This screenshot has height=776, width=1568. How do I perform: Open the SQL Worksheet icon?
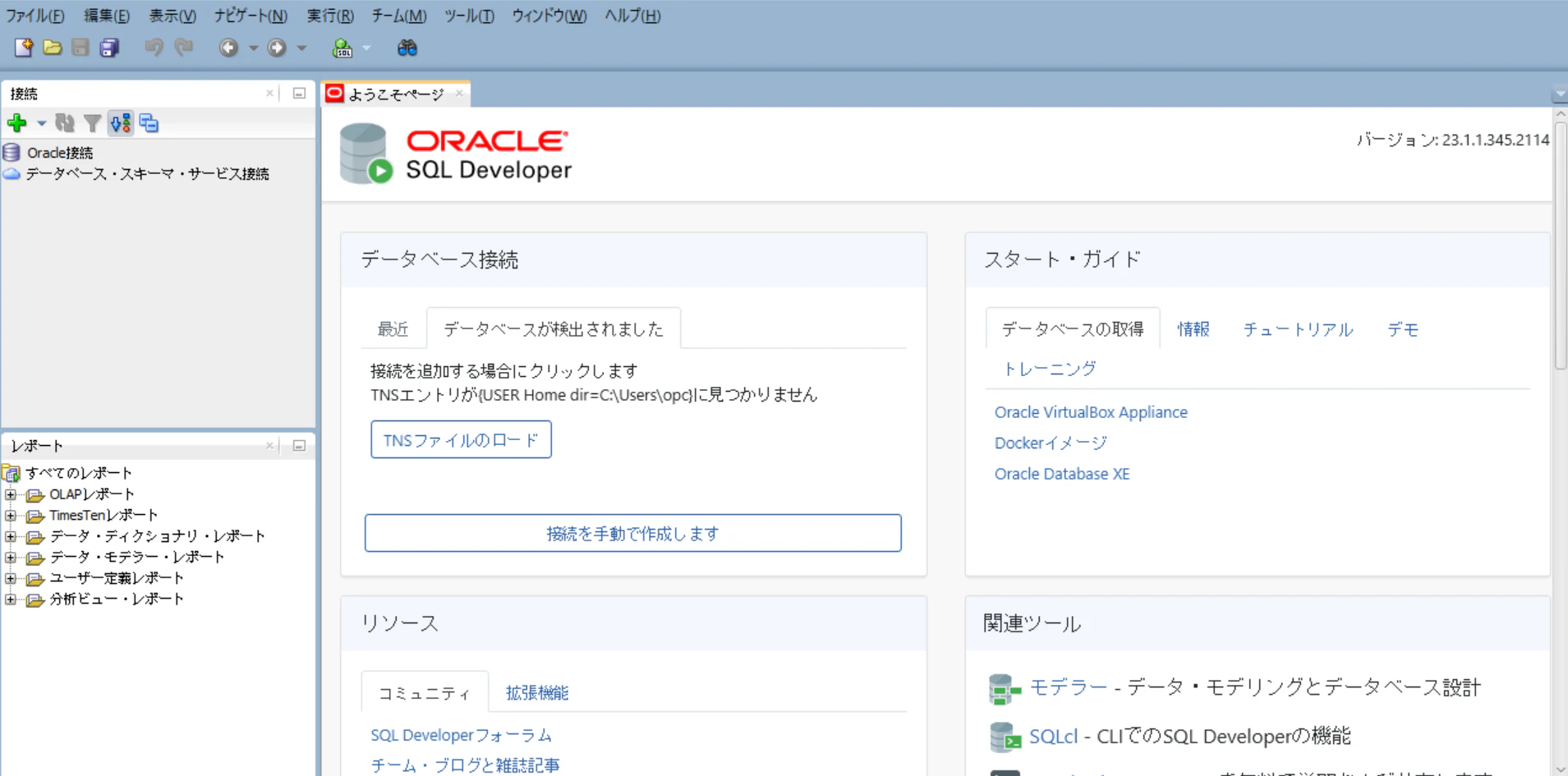[x=343, y=48]
